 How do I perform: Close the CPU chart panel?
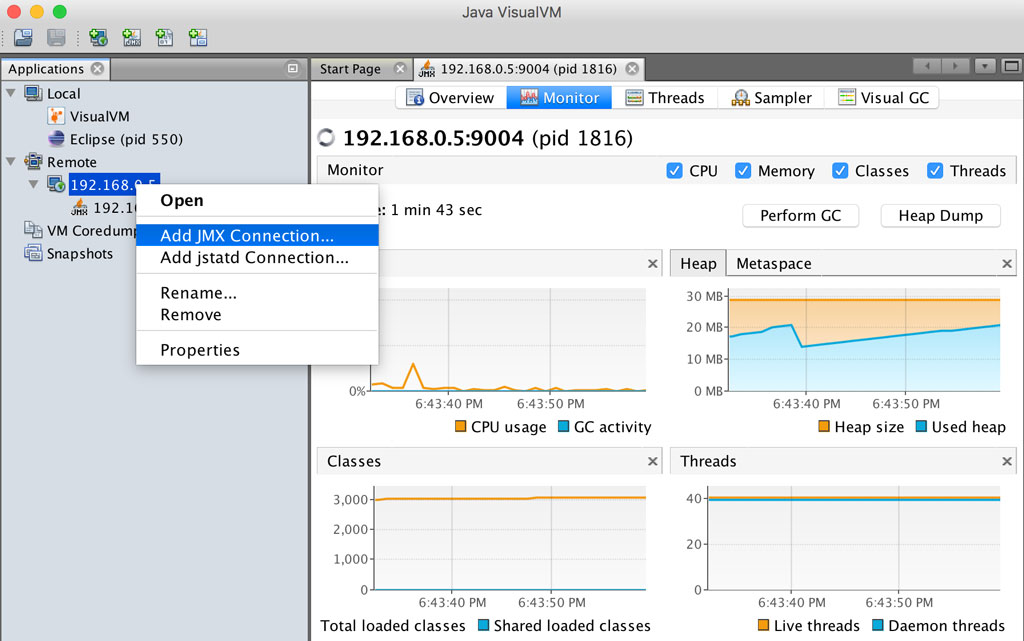tap(652, 264)
